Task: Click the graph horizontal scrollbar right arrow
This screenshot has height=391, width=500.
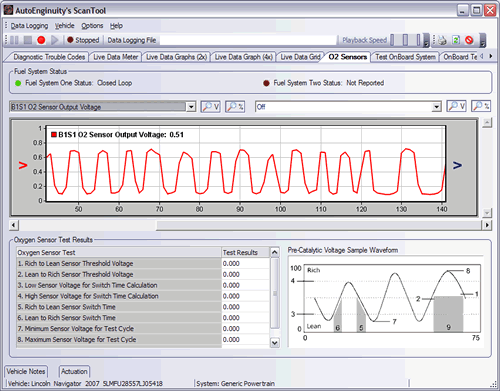Action: [x=487, y=225]
